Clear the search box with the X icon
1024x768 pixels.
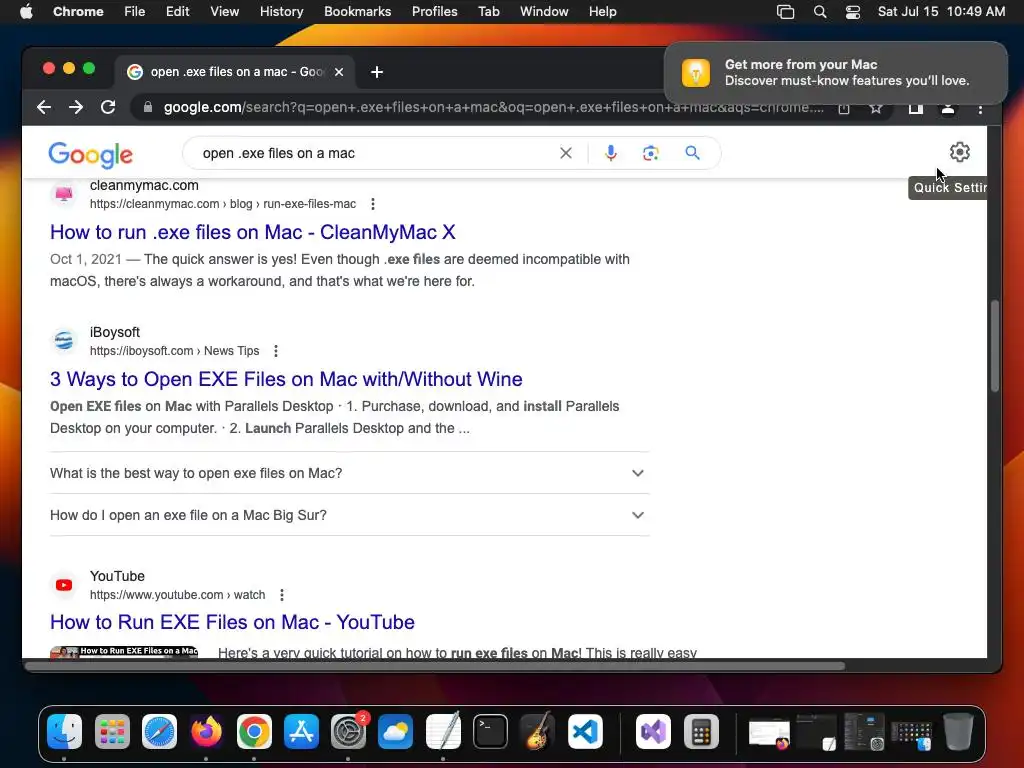pos(566,153)
